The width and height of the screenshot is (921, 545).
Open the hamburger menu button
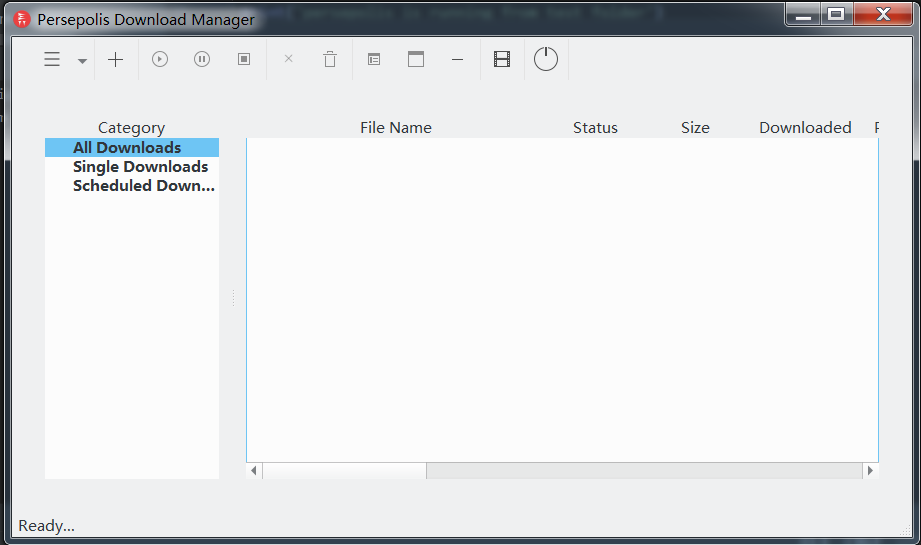pos(52,60)
